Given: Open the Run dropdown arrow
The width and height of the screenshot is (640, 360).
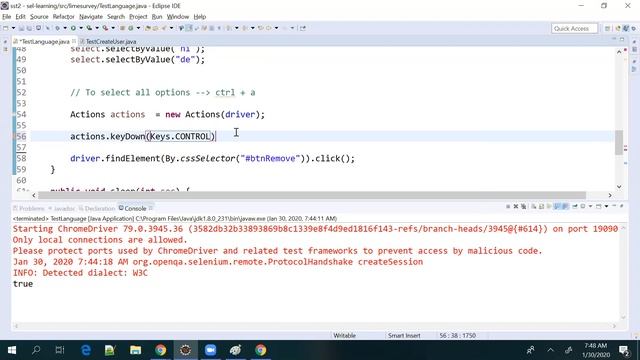Looking at the screenshot, I should pyautogui.click(x=81, y=28).
